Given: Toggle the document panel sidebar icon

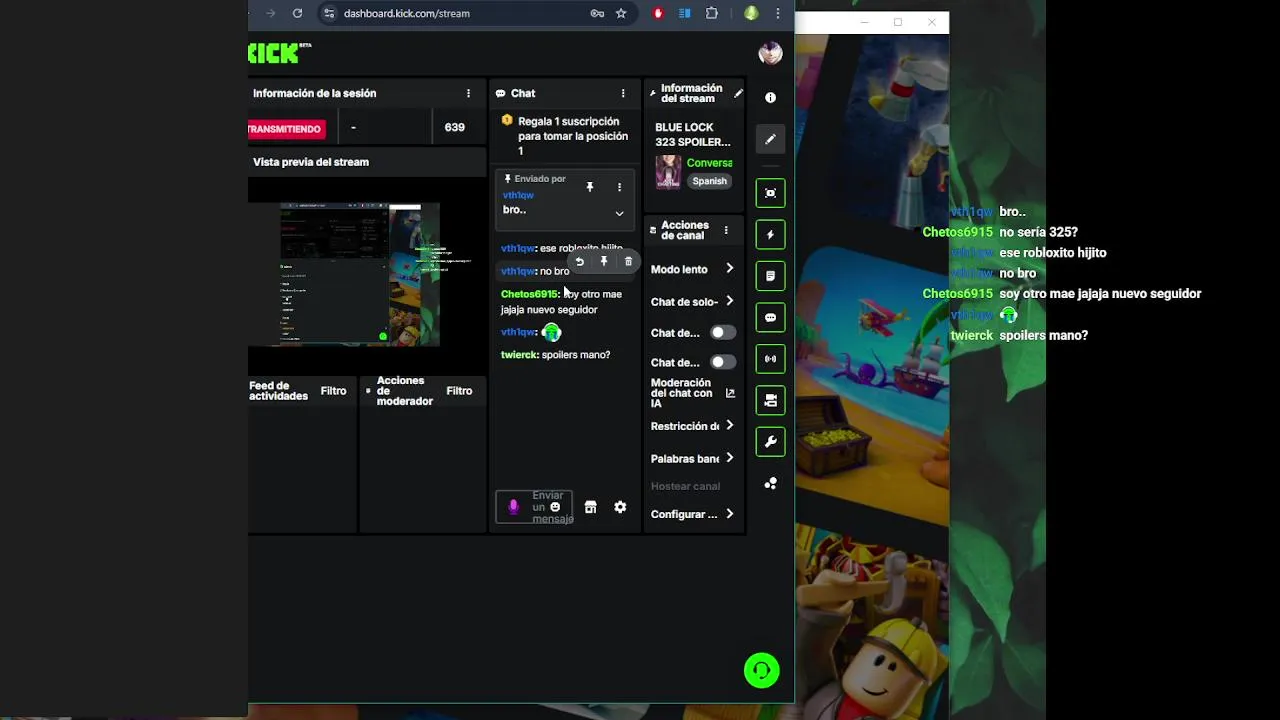Looking at the screenshot, I should click(x=770, y=276).
